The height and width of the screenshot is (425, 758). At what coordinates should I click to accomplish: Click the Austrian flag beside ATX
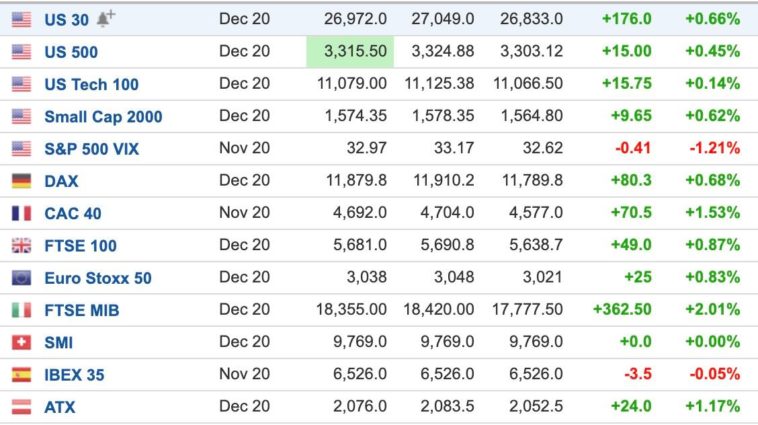pyautogui.click(x=21, y=407)
